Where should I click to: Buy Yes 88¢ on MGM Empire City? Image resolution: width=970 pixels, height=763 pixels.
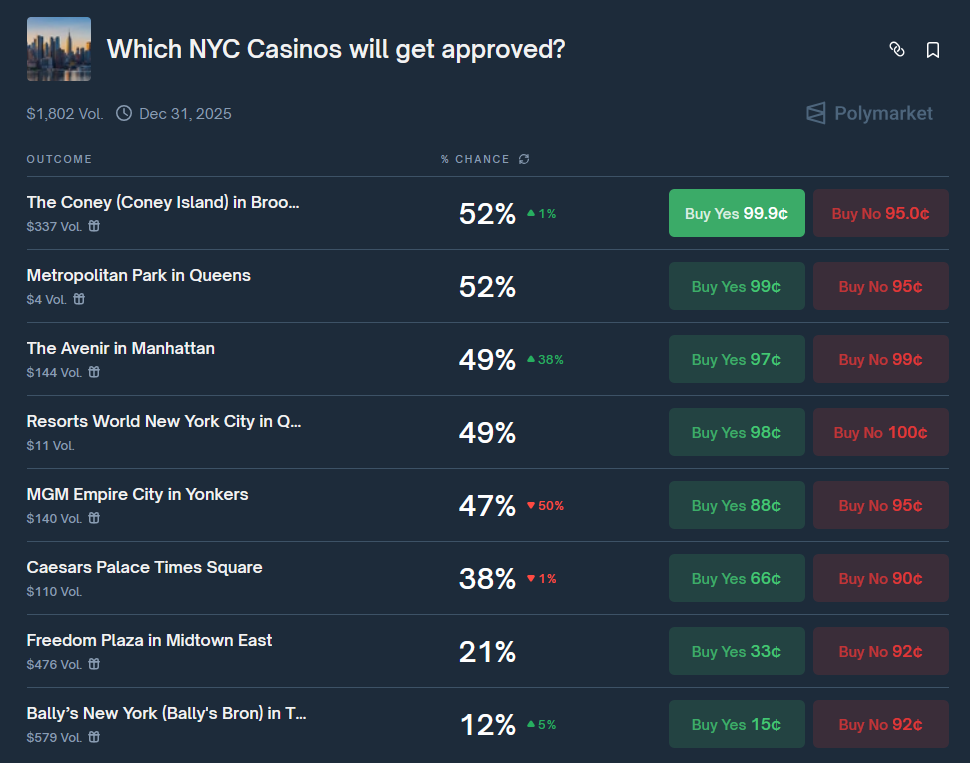click(x=736, y=505)
